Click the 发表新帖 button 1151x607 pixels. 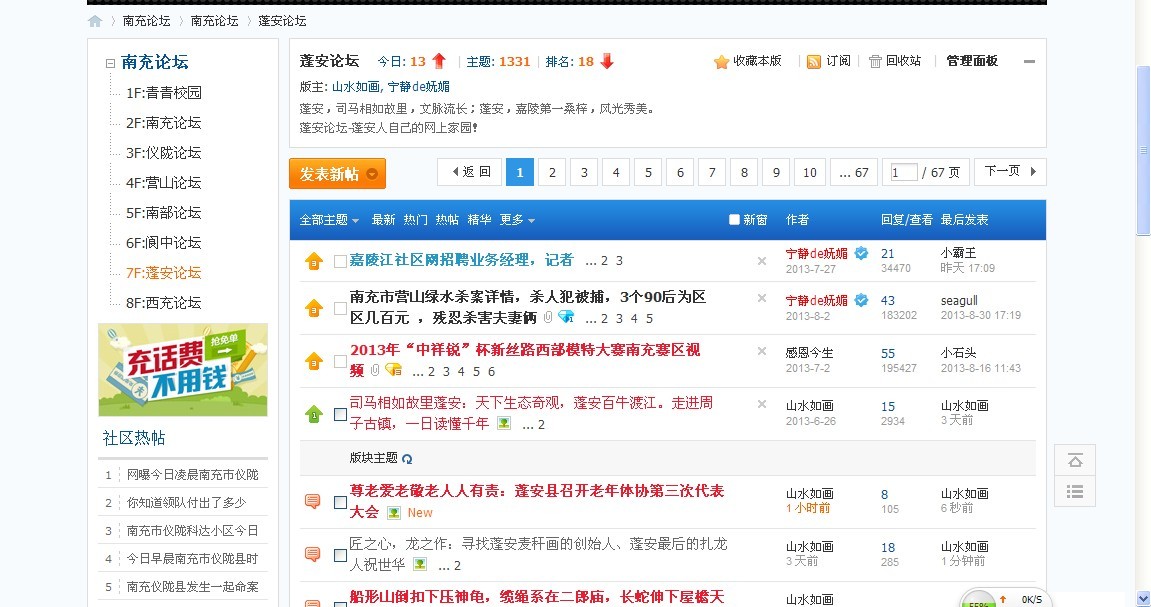coord(337,174)
